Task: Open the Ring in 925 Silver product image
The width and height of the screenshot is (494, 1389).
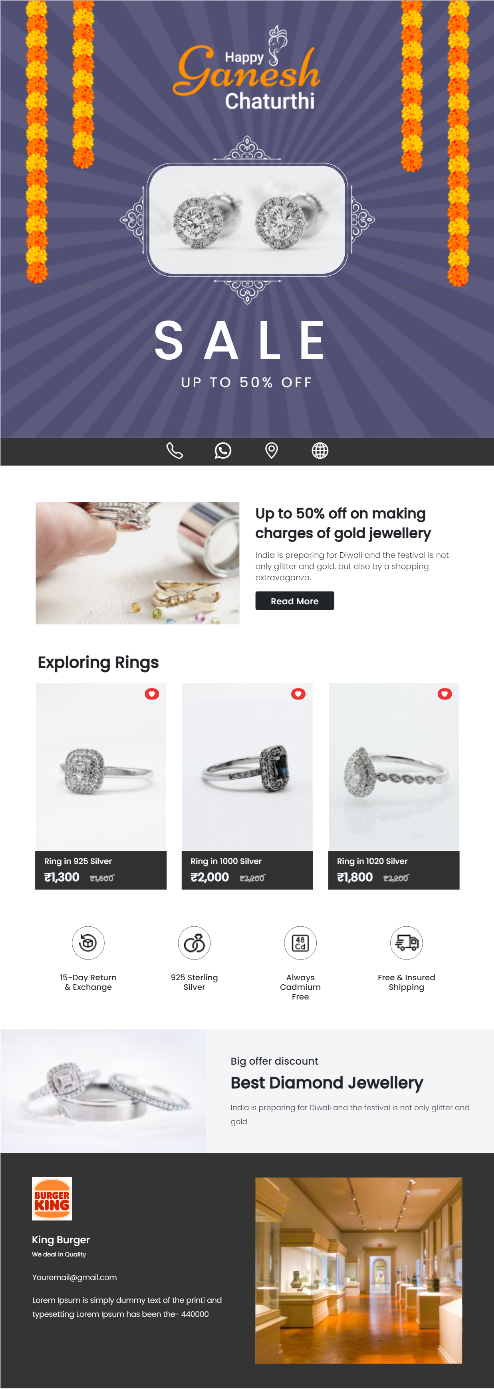Action: pos(101,767)
